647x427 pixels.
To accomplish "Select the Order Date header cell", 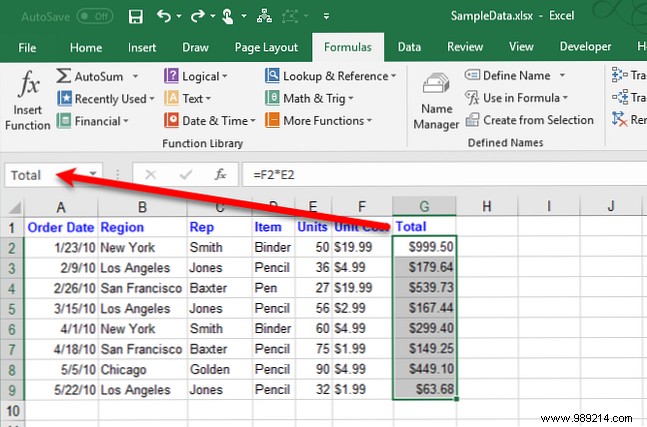I will click(61, 227).
